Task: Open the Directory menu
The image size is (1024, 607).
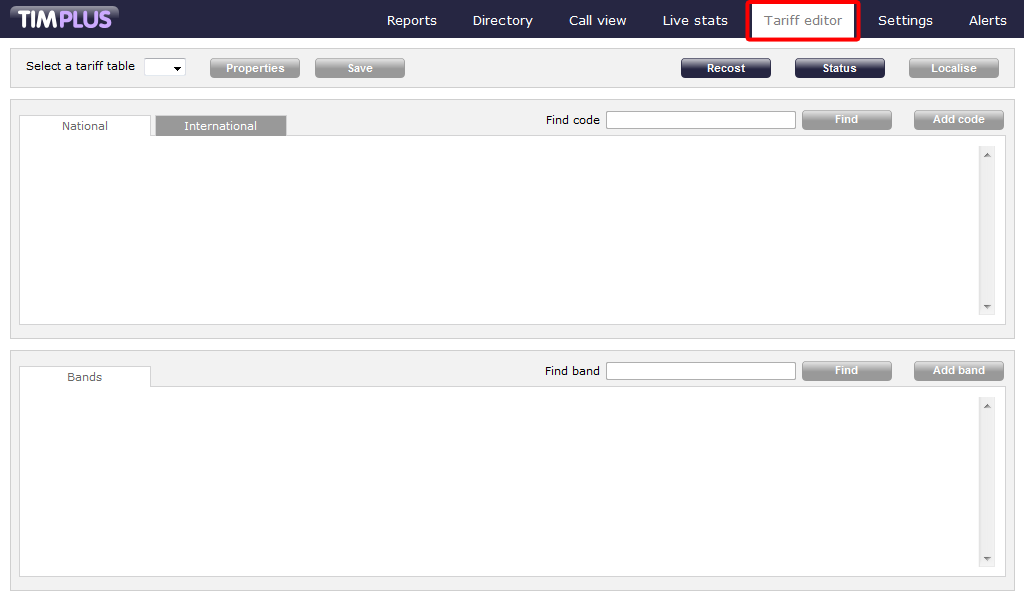Action: (502, 20)
